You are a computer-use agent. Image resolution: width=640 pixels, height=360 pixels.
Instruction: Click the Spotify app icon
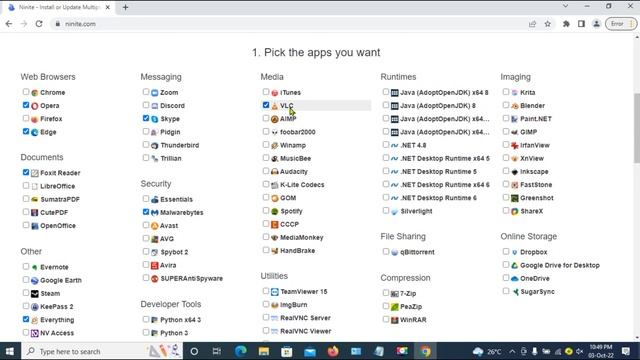tap(275, 211)
